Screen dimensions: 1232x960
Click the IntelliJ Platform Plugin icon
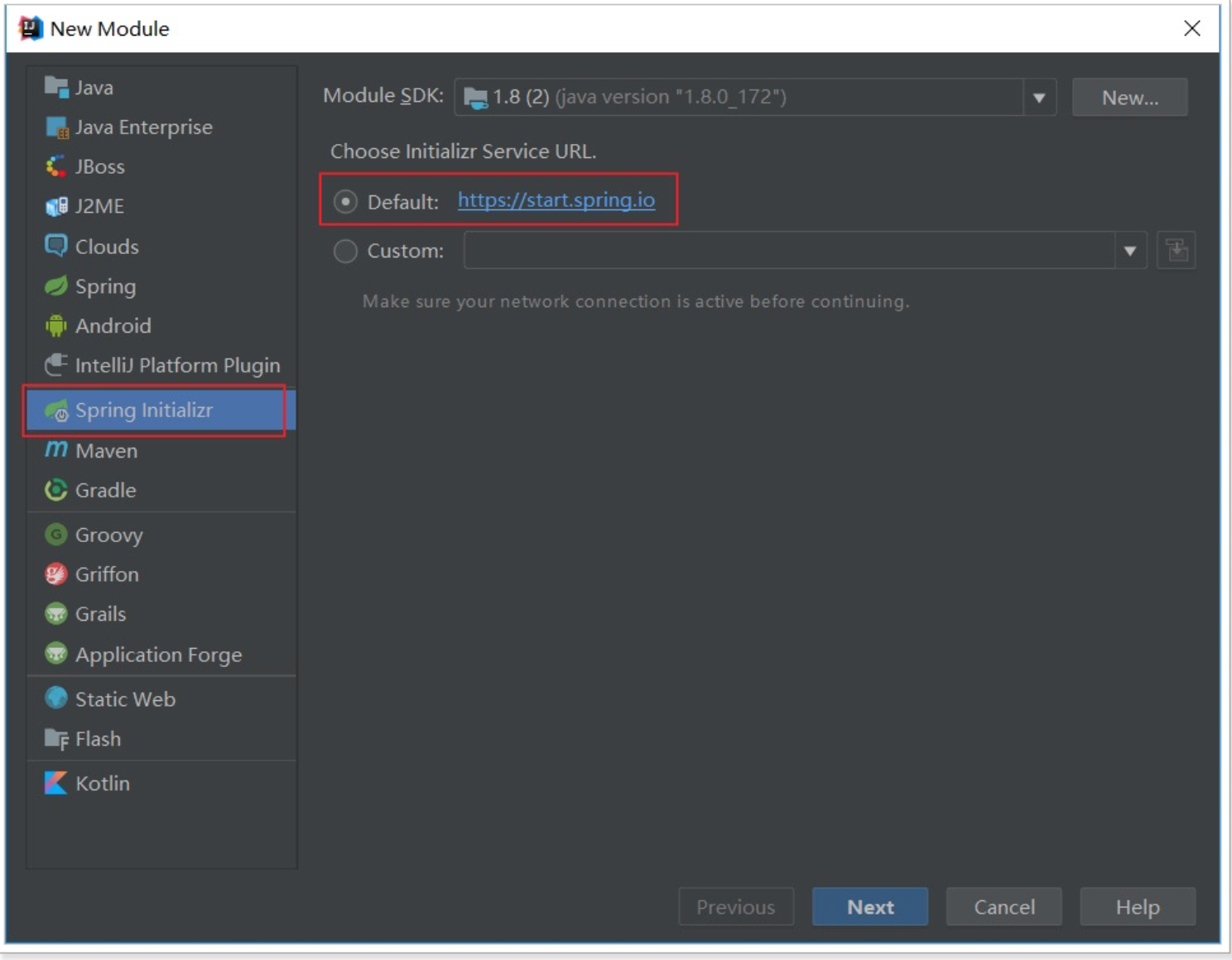tap(56, 365)
